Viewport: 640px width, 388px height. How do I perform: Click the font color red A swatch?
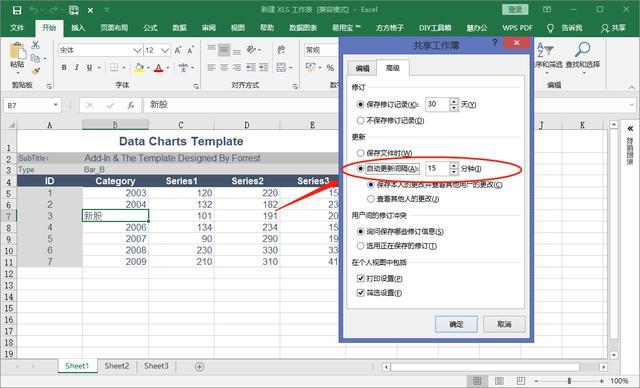point(158,68)
